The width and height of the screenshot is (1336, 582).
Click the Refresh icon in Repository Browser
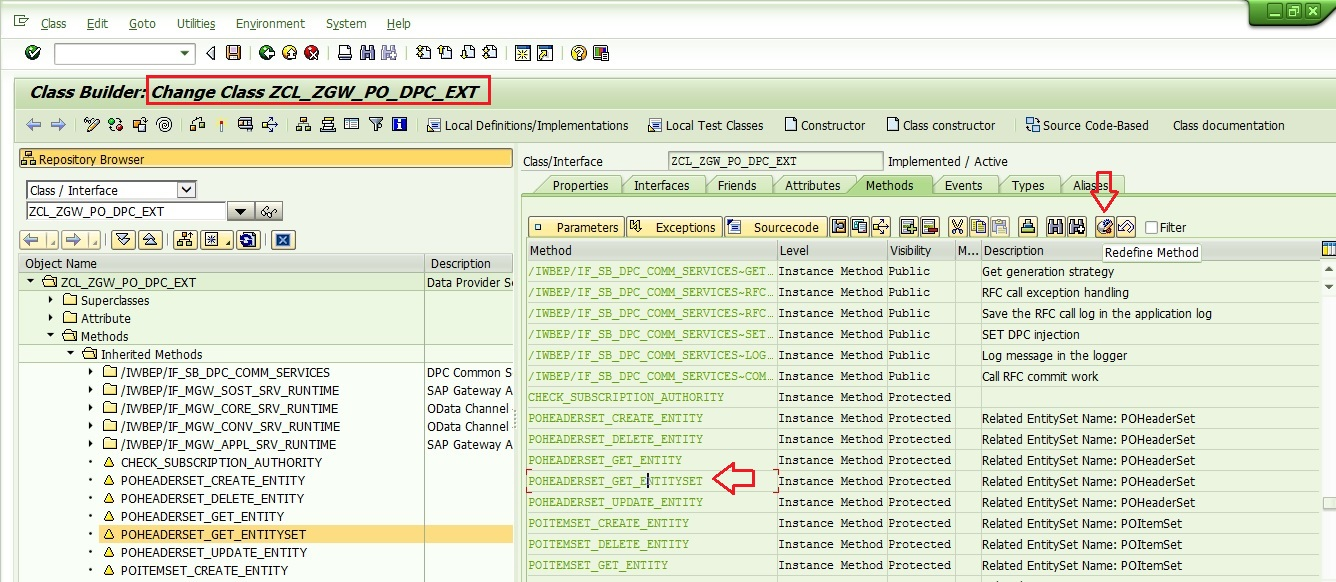(x=248, y=238)
